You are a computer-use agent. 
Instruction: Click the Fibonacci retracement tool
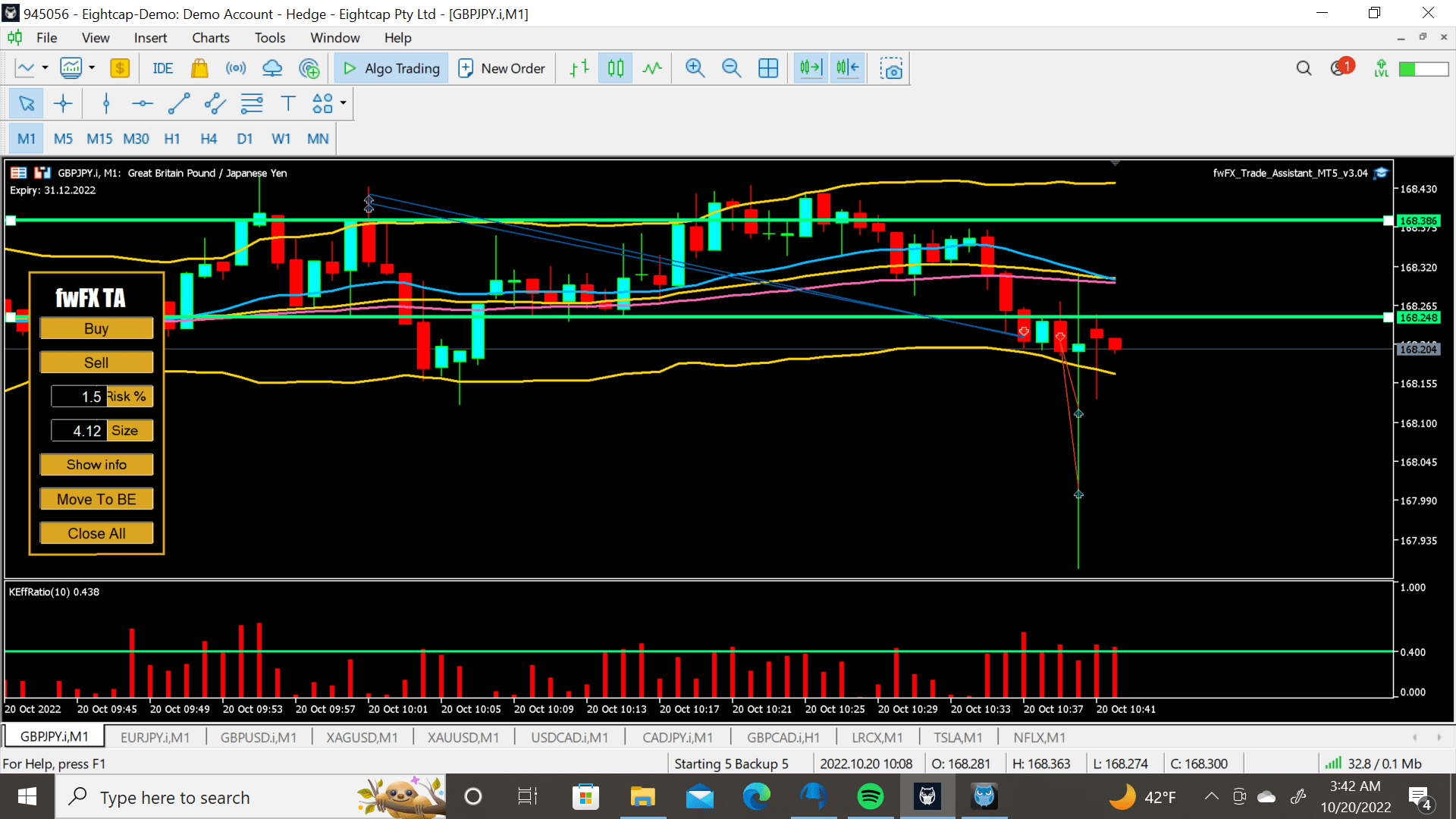pos(252,104)
